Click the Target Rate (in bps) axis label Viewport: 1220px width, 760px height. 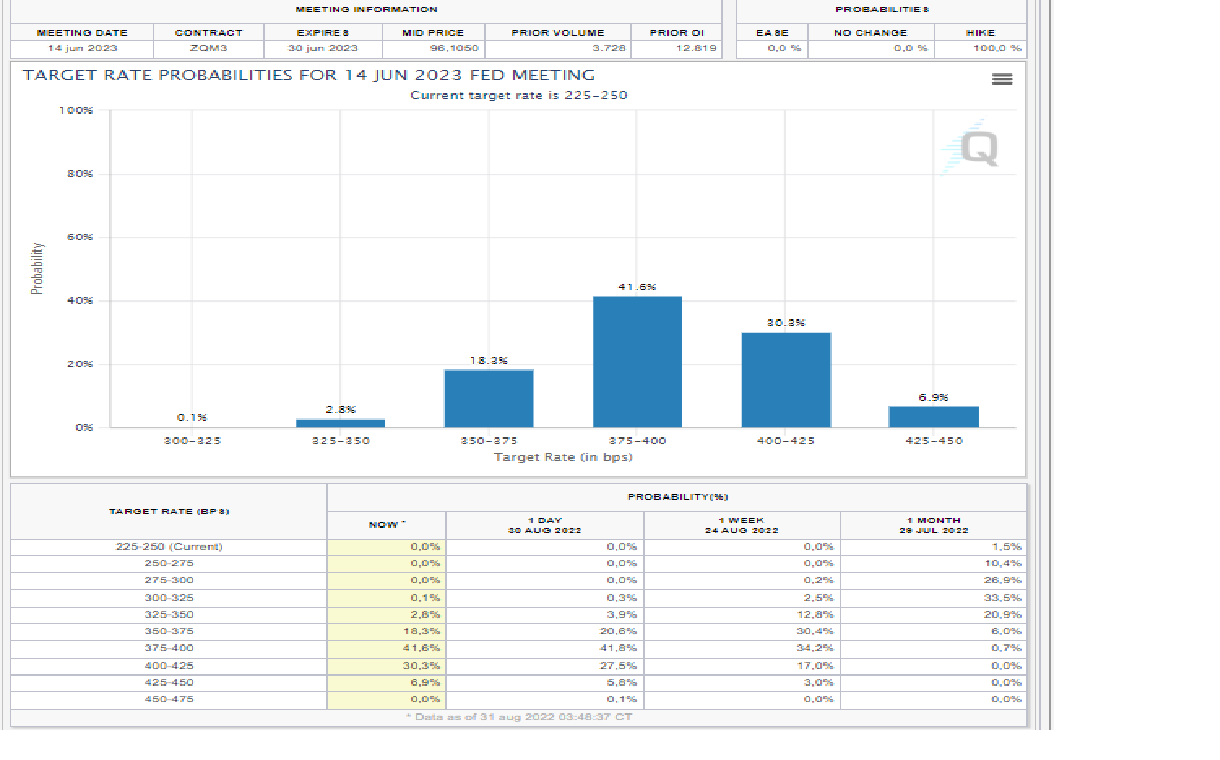click(x=563, y=457)
